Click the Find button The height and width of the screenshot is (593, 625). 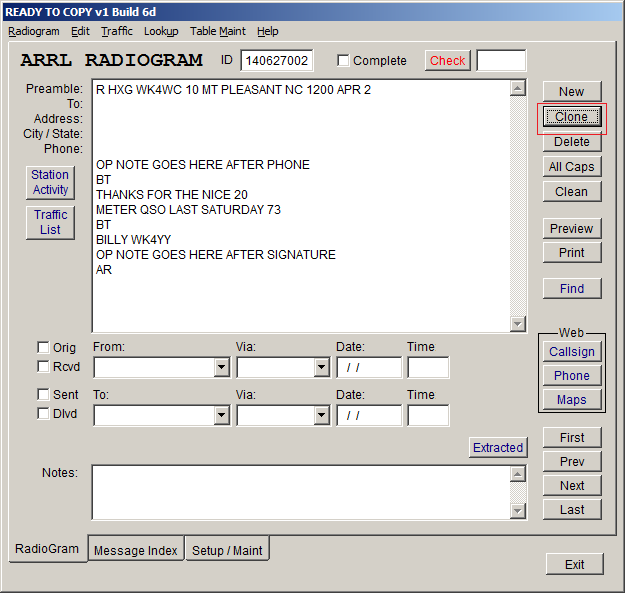(x=572, y=289)
